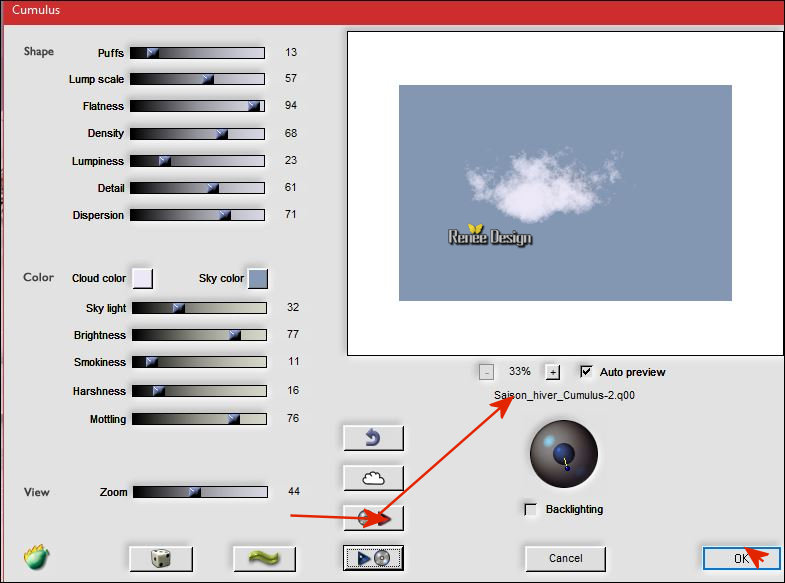
Task: Click the Density slider
Action: point(197,134)
